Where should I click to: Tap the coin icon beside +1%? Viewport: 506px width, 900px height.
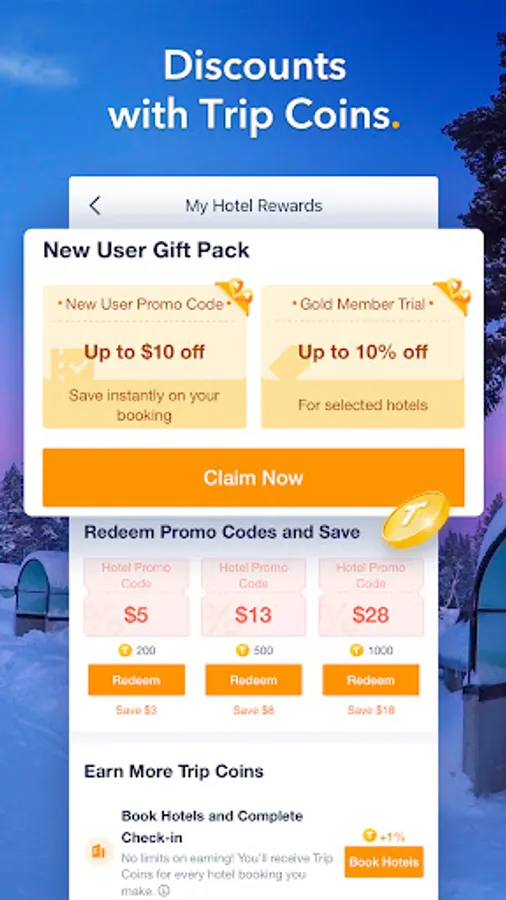pyautogui.click(x=370, y=836)
